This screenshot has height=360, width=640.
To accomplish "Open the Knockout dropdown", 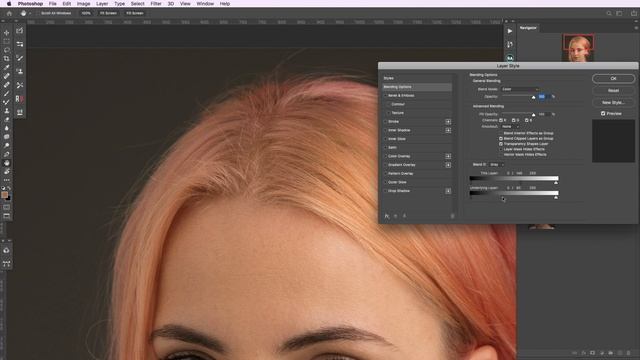I will (x=511, y=127).
